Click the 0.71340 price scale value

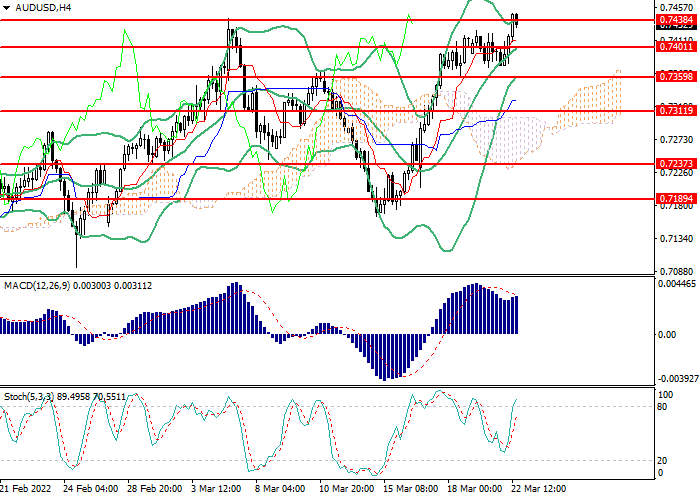[677, 239]
